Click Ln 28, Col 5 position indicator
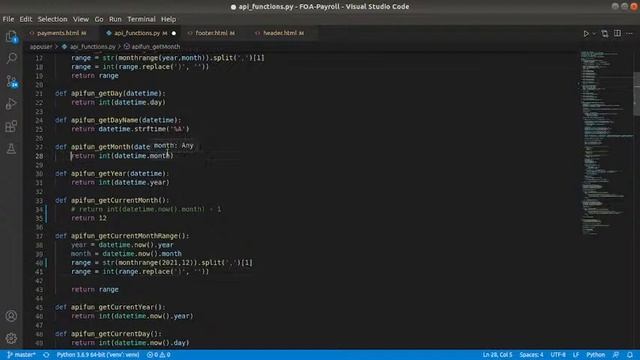 [x=497, y=355]
